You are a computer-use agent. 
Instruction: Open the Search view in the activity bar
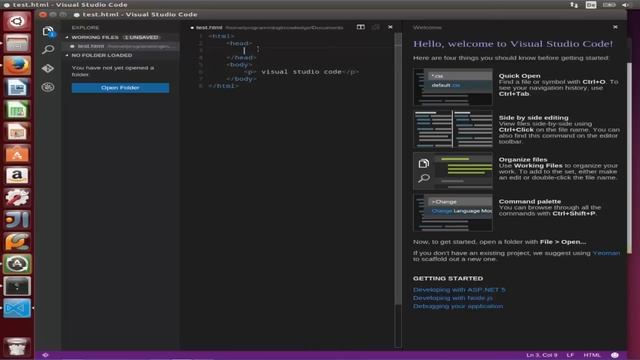pos(48,49)
